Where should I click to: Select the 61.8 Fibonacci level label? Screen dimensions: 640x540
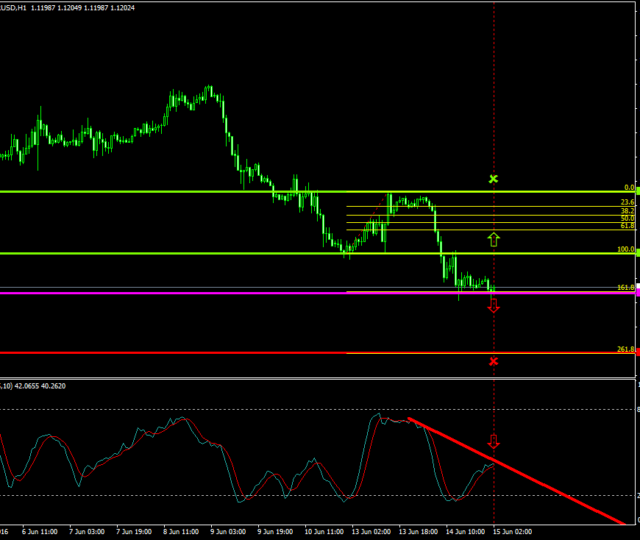coord(627,227)
